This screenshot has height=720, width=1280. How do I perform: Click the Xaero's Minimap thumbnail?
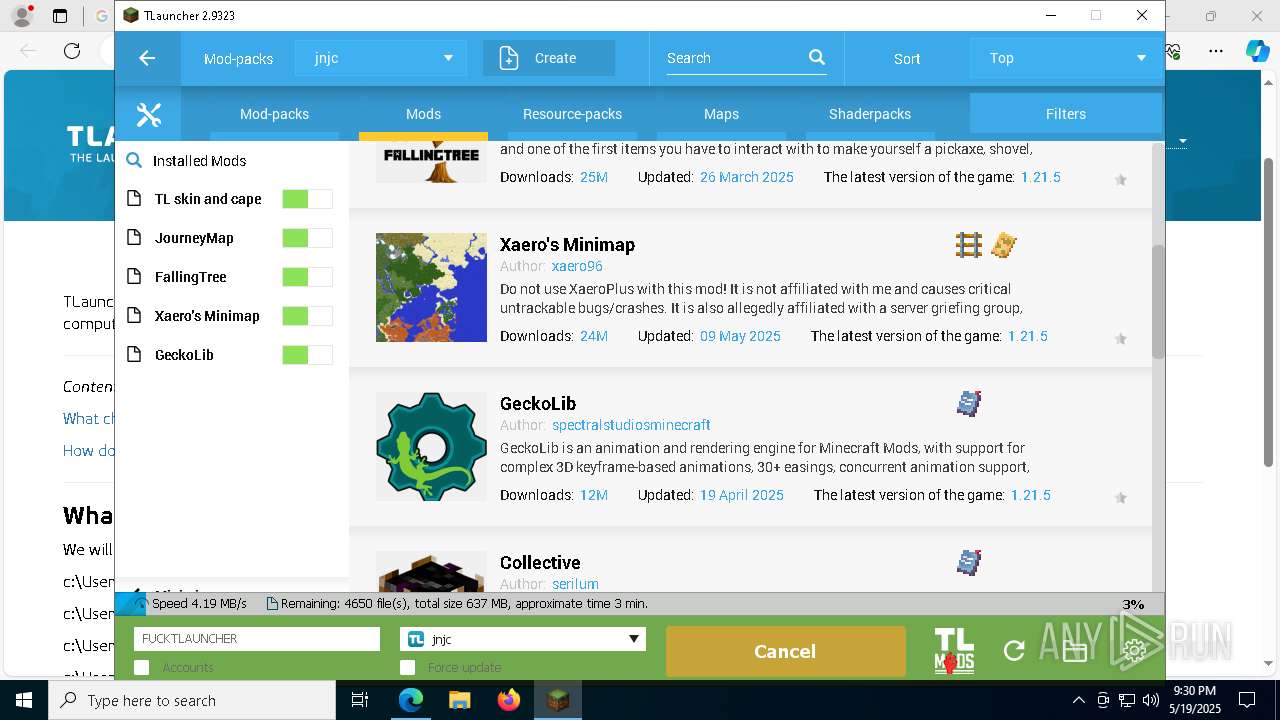(x=431, y=287)
